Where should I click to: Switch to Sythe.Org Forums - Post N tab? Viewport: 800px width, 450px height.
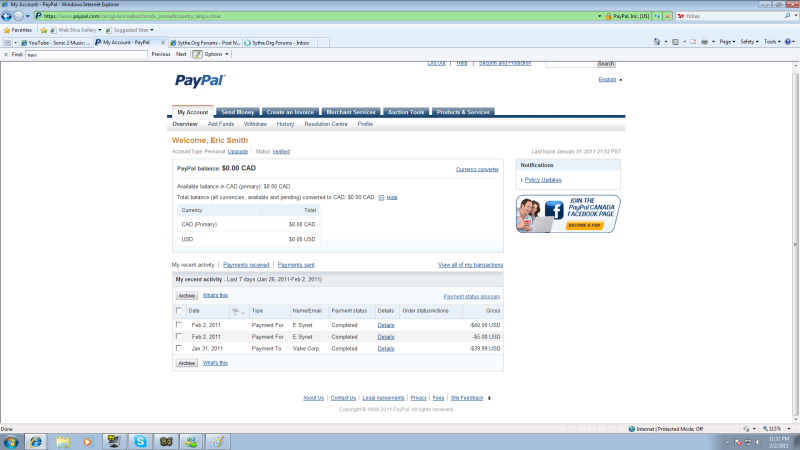pyautogui.click(x=205, y=43)
